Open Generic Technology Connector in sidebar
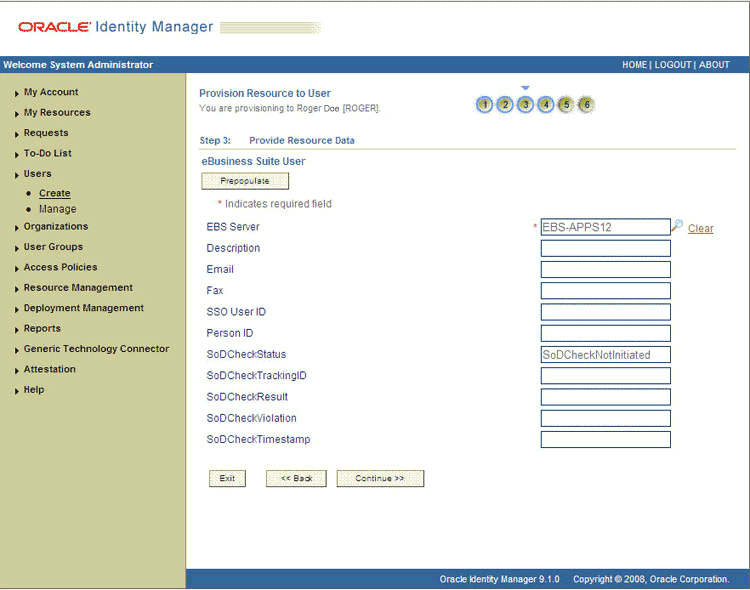This screenshot has width=750, height=590. [x=96, y=349]
